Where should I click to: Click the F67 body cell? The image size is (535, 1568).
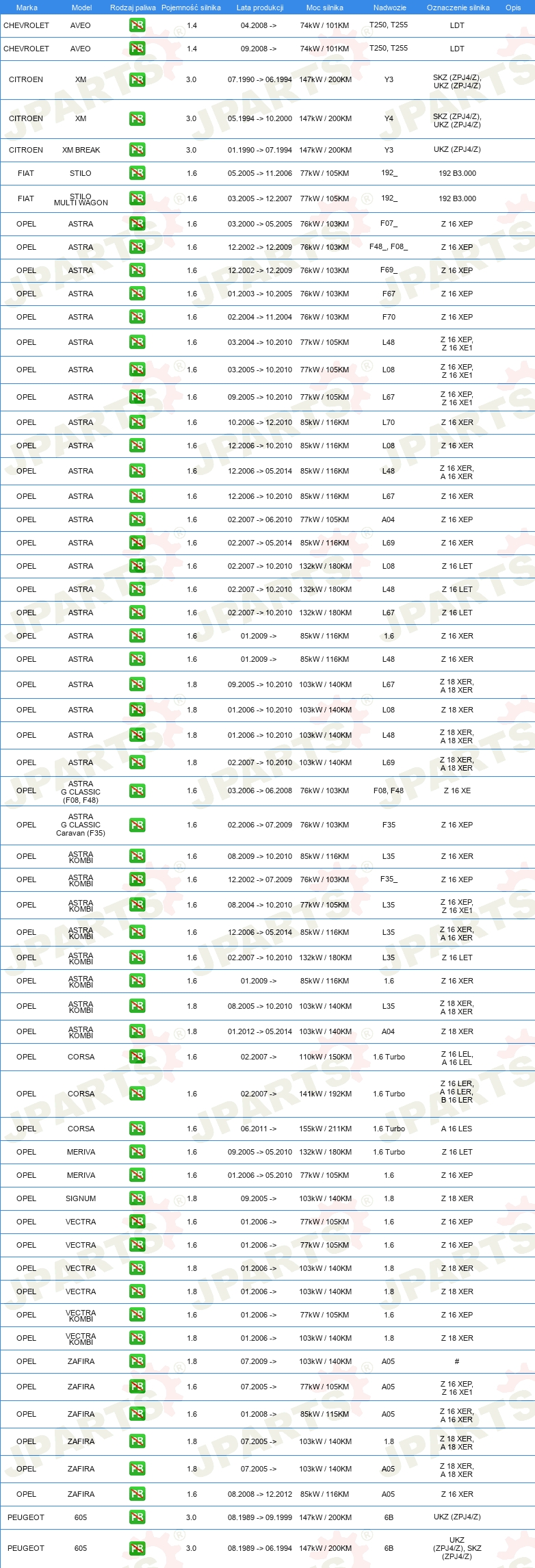(389, 294)
